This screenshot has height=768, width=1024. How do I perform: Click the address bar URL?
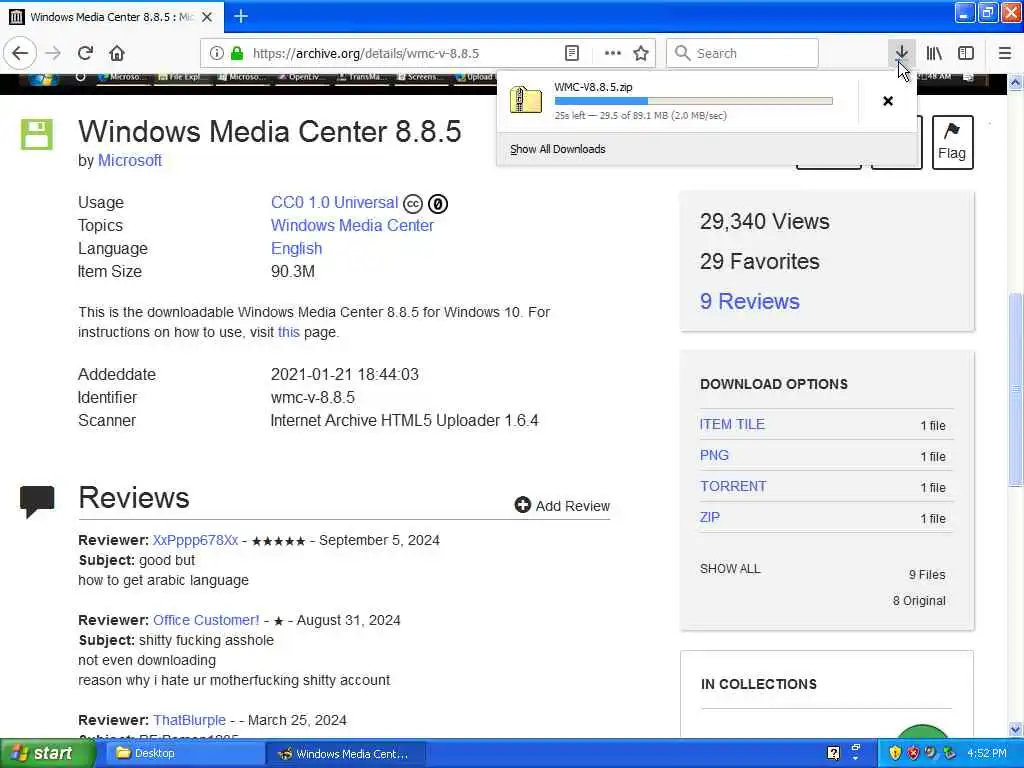366,53
